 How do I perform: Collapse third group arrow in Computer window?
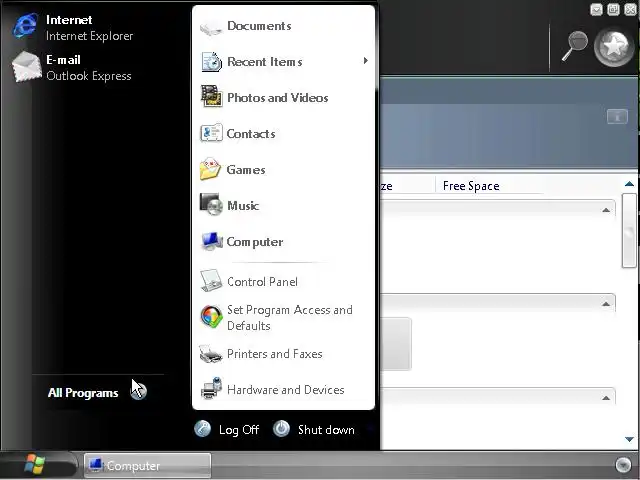(606, 398)
